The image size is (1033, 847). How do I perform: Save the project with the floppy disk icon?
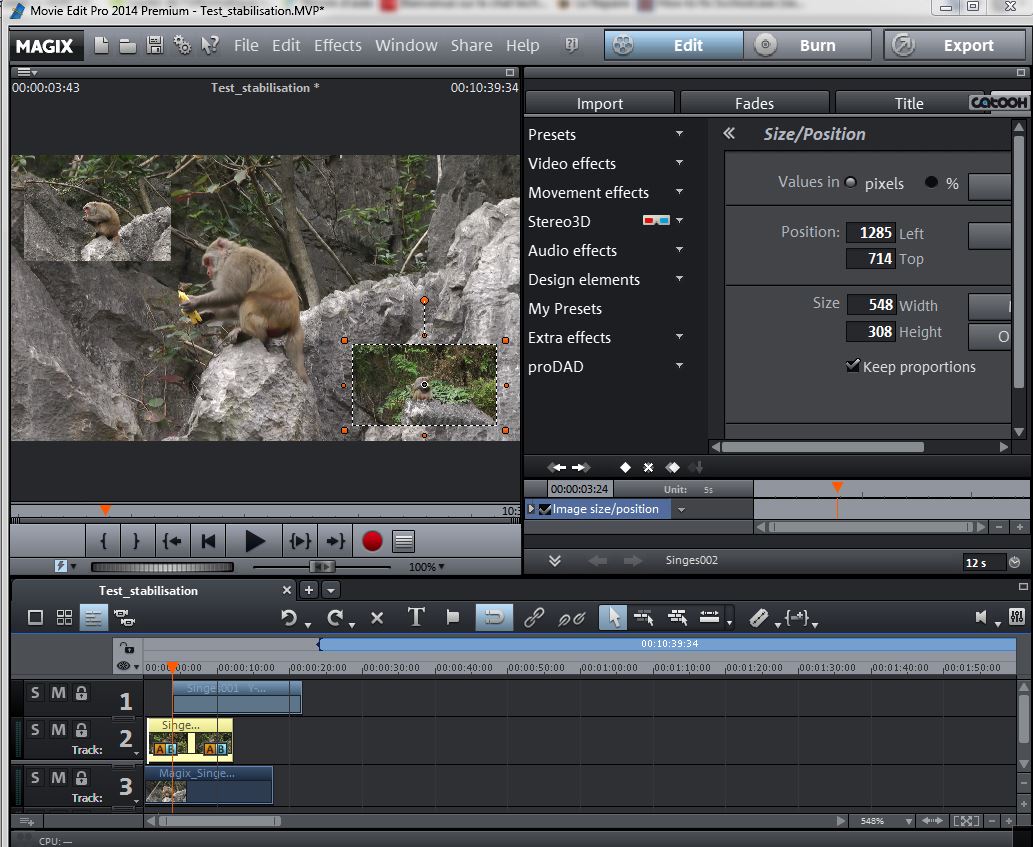(155, 45)
